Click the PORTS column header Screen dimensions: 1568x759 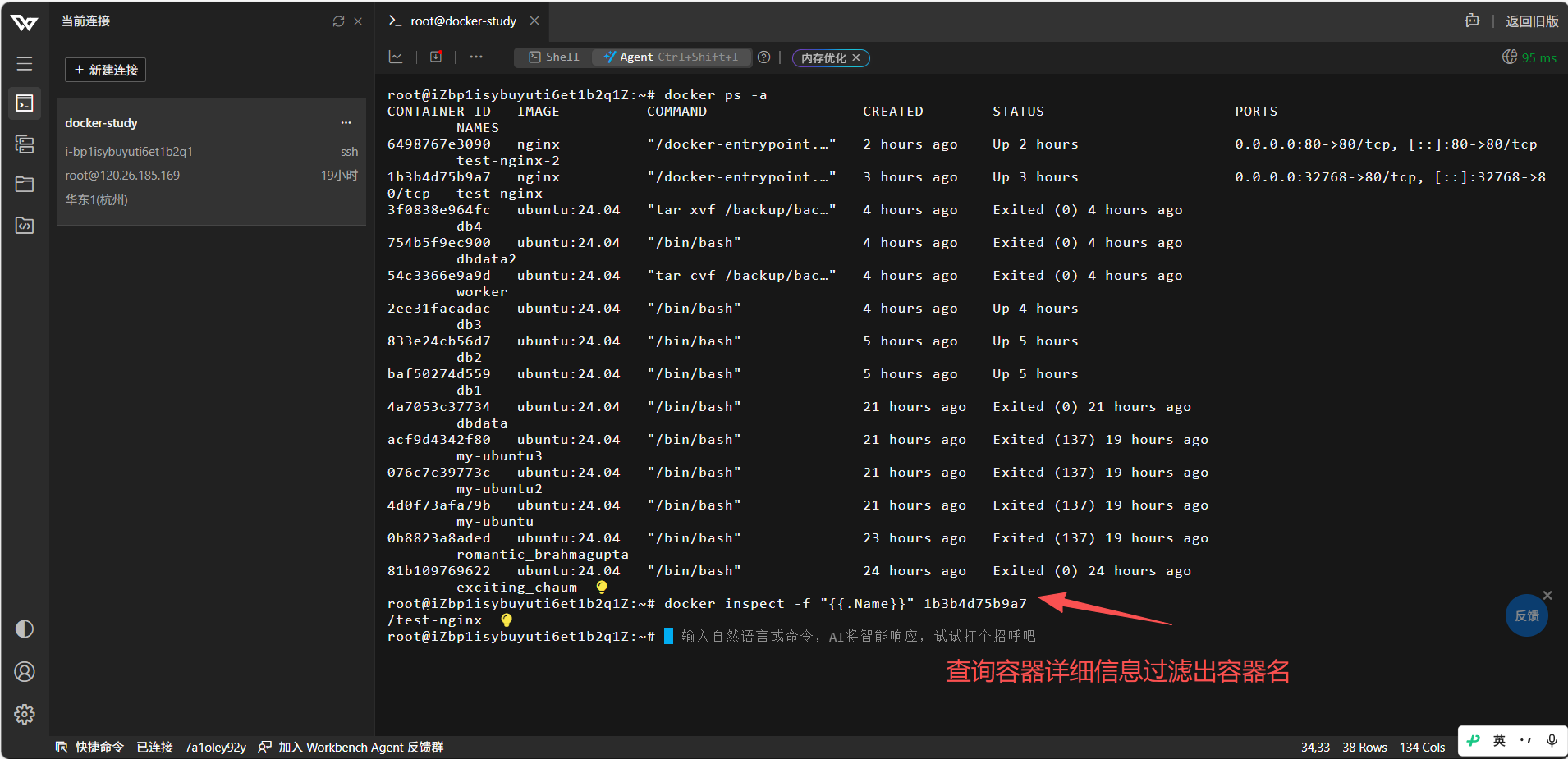click(1256, 112)
